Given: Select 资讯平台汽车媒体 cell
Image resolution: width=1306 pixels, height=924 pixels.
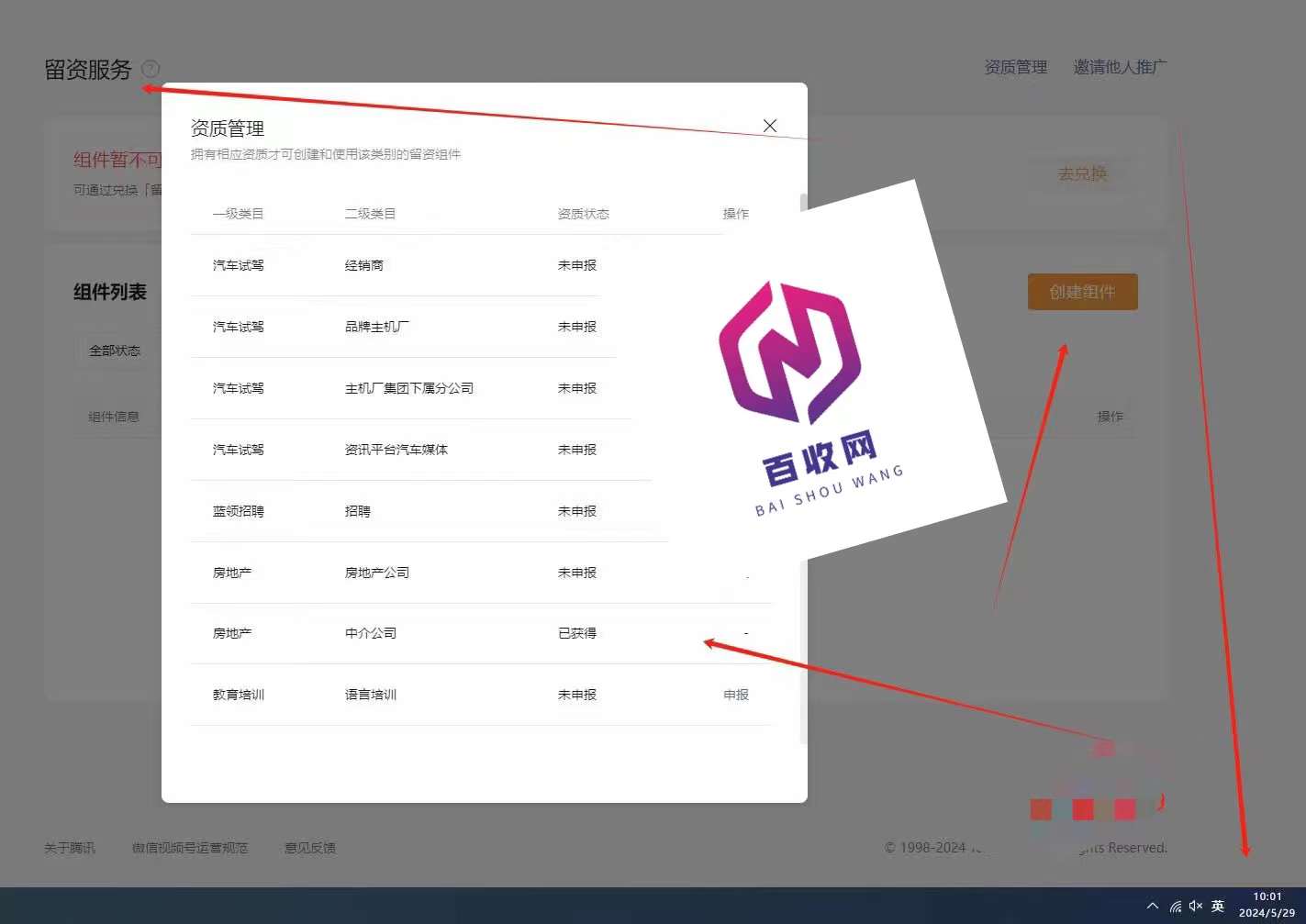Looking at the screenshot, I should click(x=396, y=450).
